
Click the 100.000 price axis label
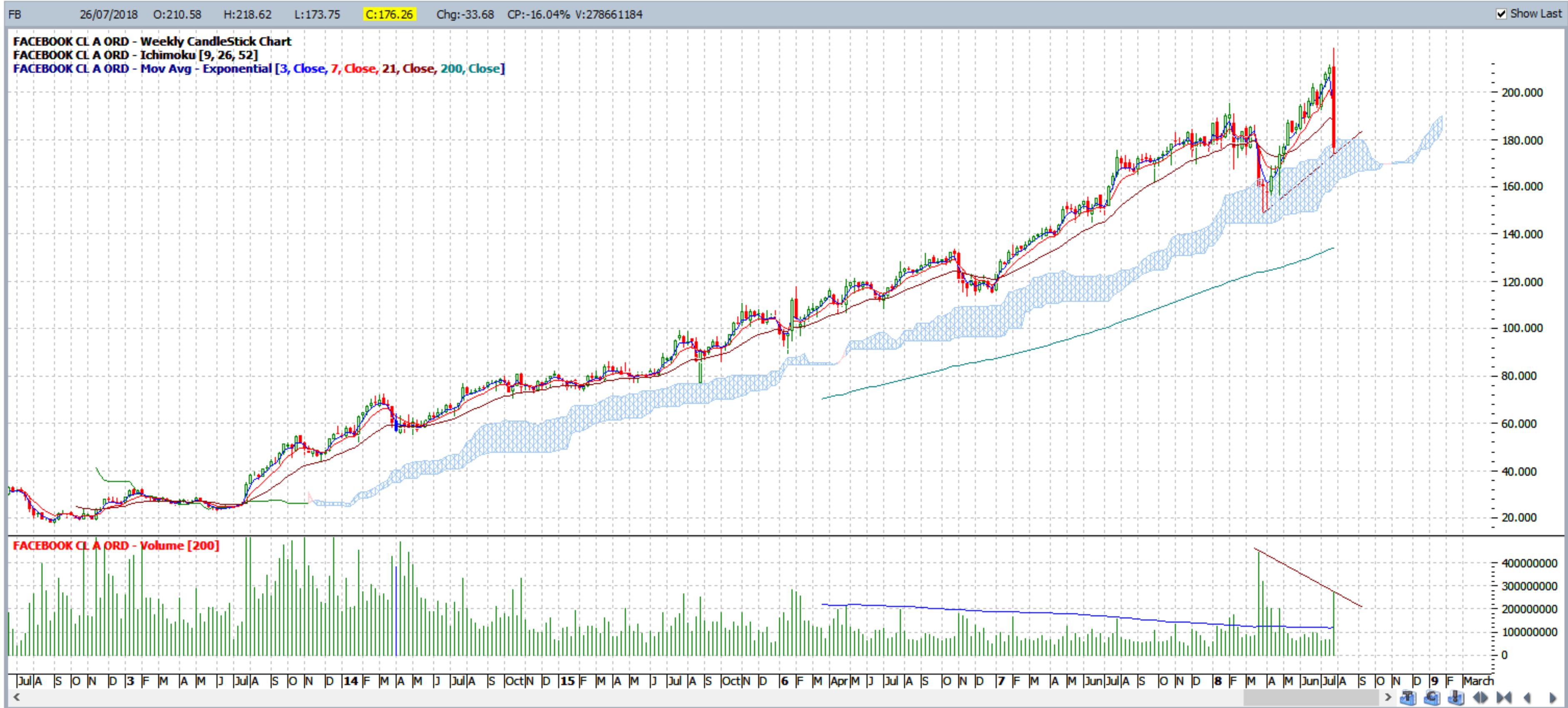pos(1522,328)
